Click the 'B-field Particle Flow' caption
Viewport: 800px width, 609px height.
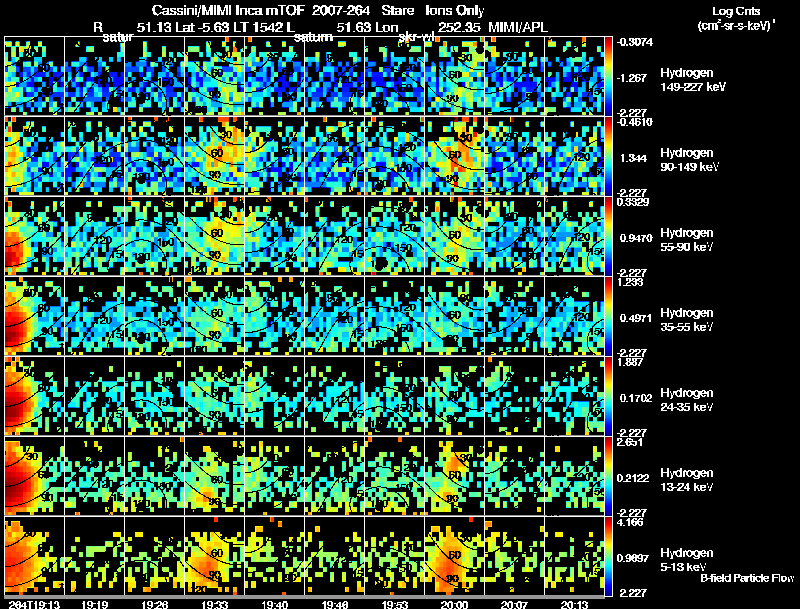747,578
